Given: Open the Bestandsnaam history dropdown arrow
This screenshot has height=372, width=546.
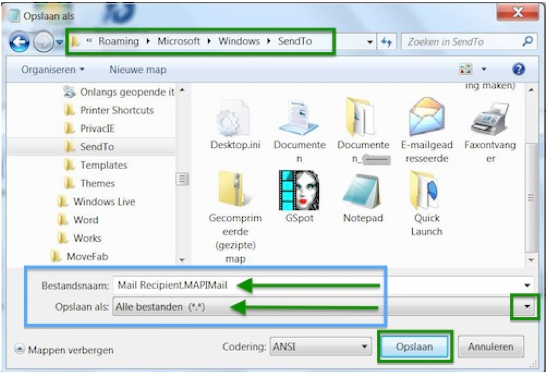Looking at the screenshot, I should (527, 285).
